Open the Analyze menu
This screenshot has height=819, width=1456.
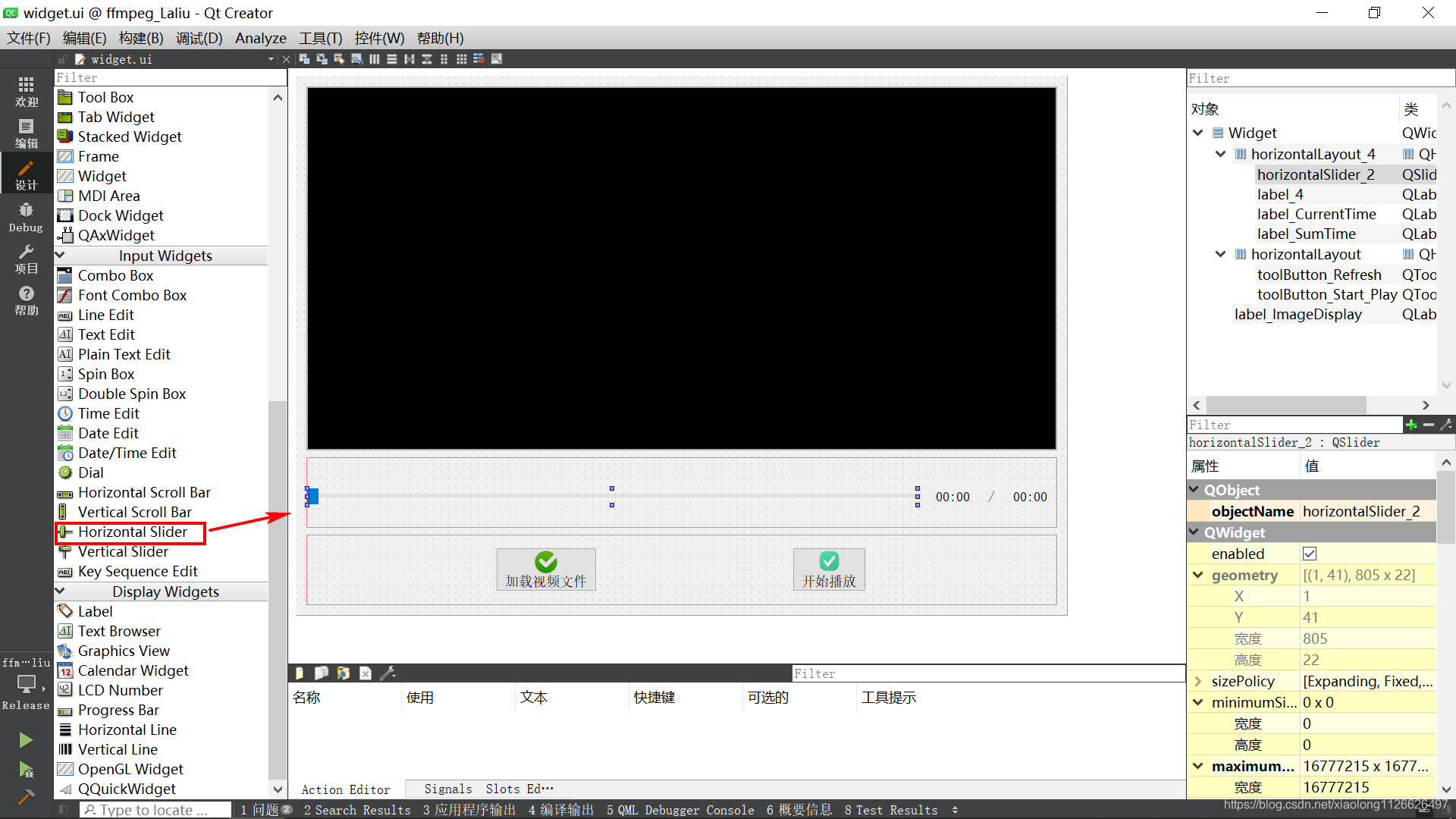260,38
